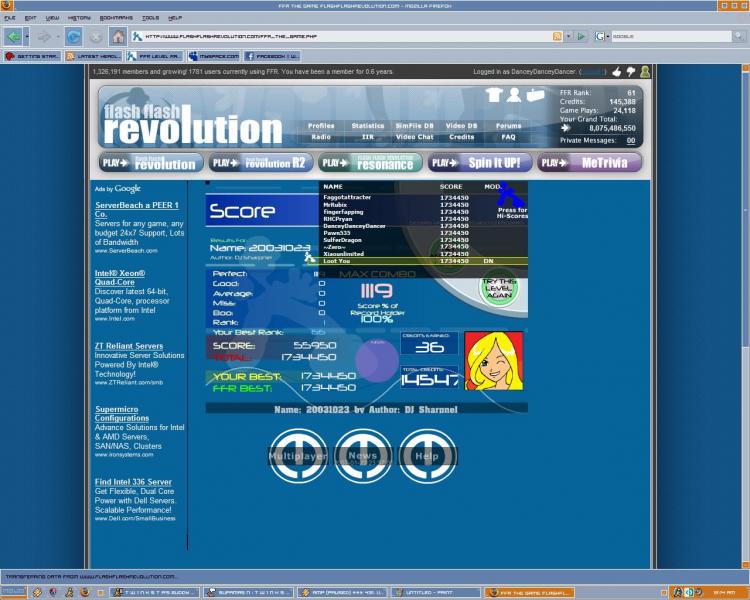
Task: Click the Help round button
Action: (427, 456)
